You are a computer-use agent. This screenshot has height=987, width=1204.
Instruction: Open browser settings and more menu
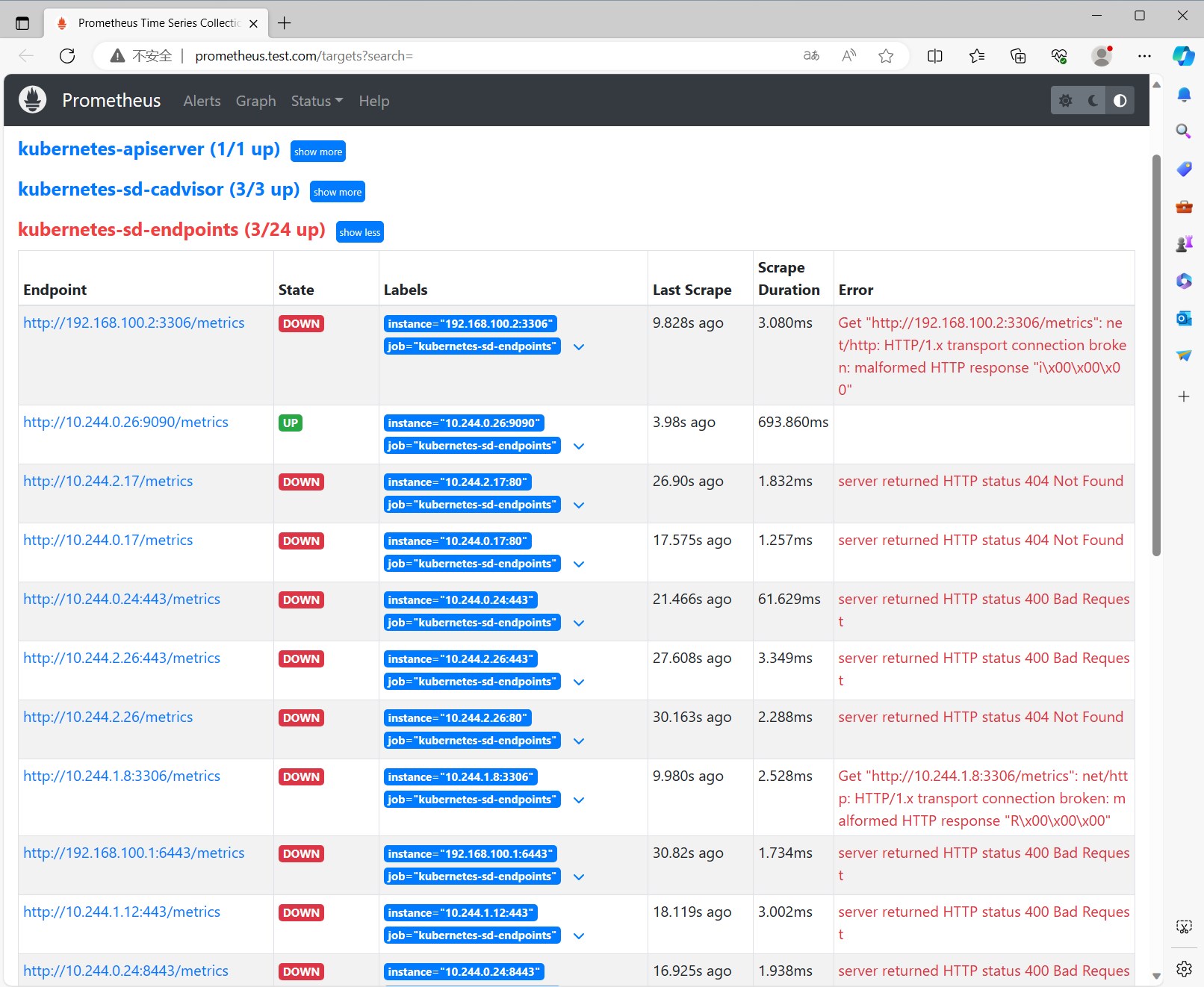click(x=1144, y=56)
